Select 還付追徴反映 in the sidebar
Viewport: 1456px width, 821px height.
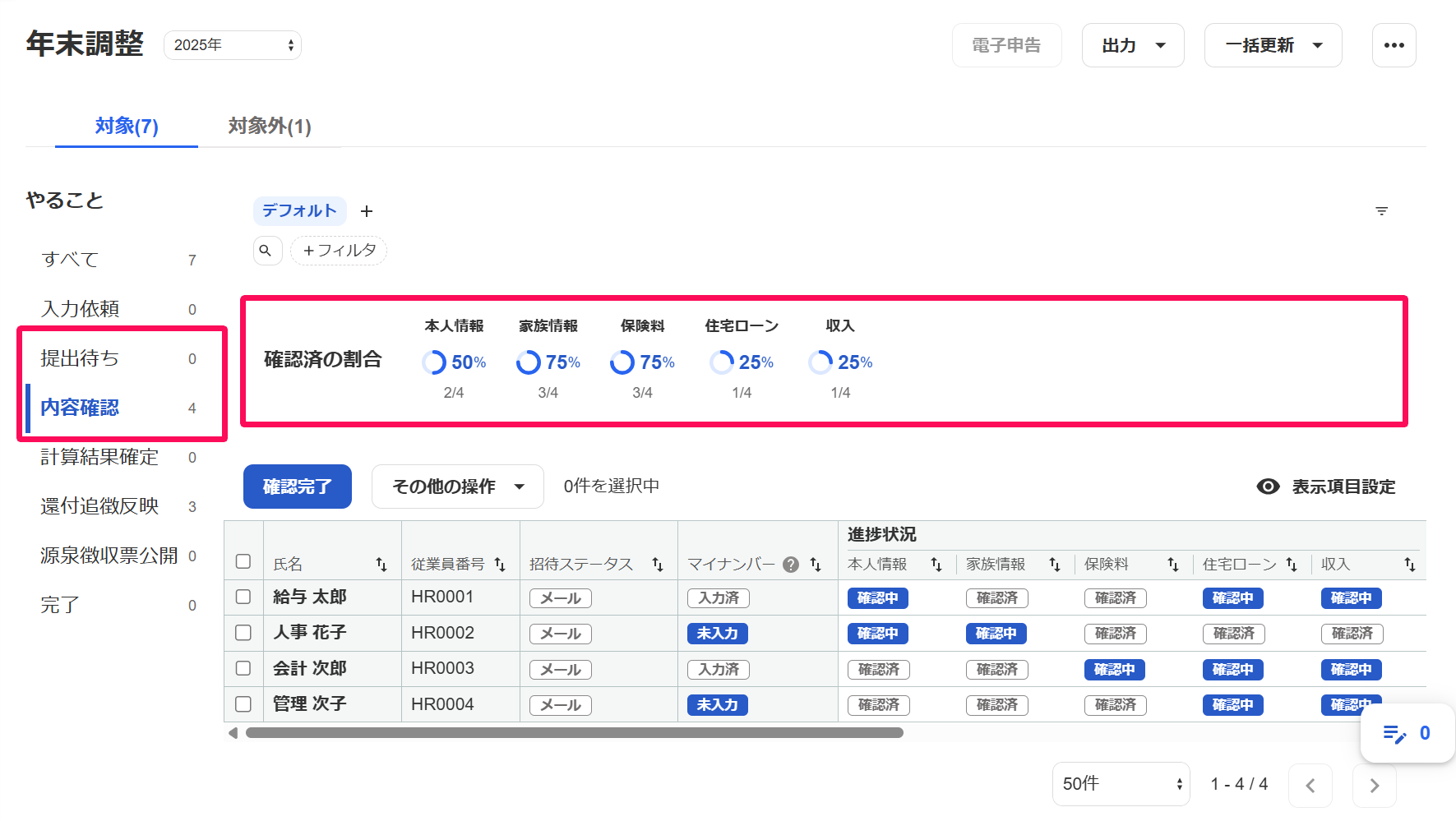tap(119, 506)
